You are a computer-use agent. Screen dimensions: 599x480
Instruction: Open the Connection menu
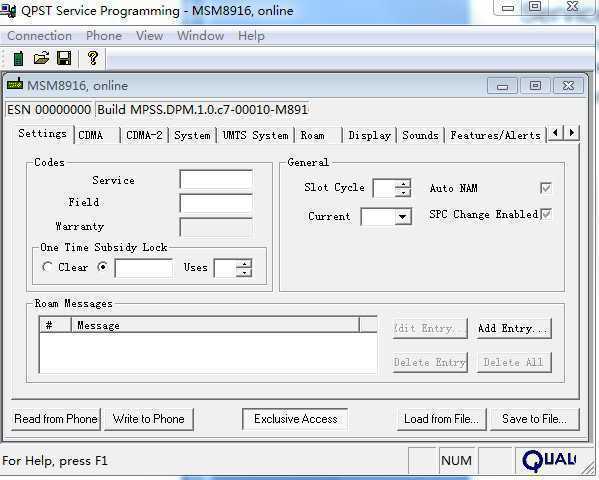coord(39,36)
